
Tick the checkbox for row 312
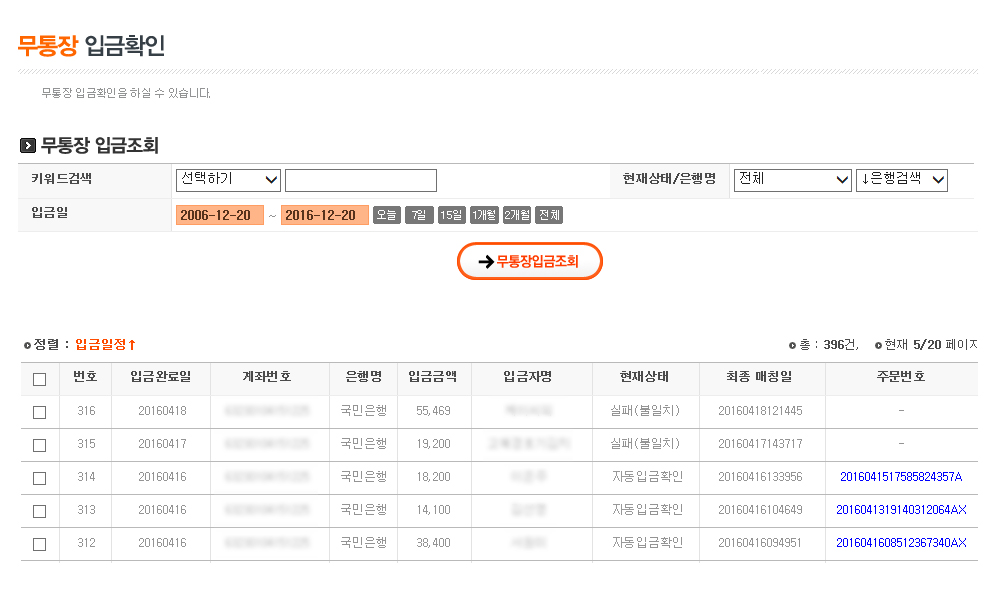[39, 544]
